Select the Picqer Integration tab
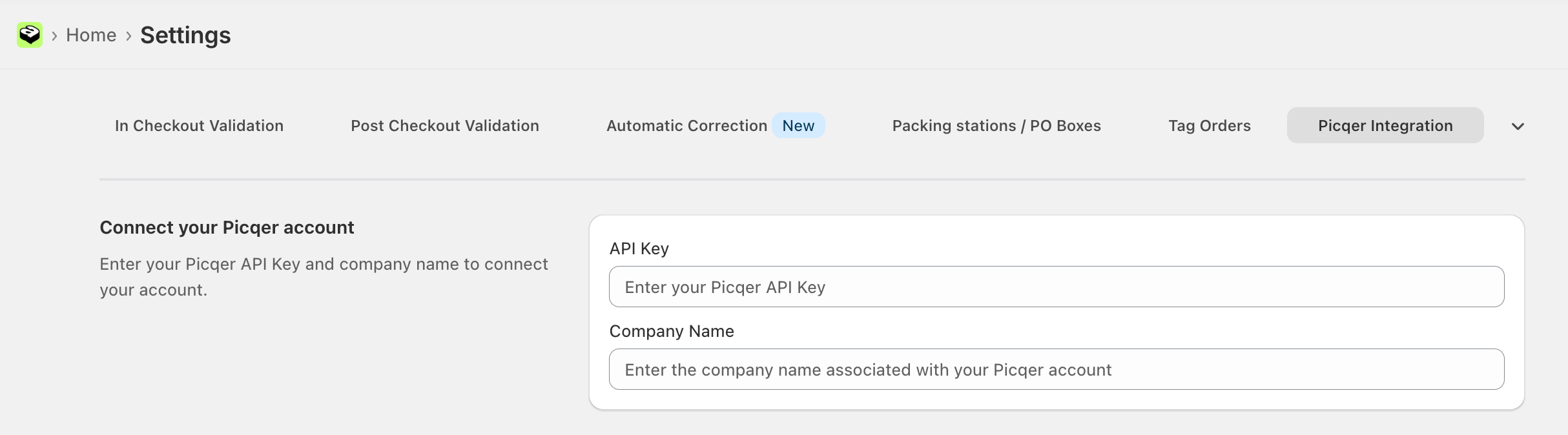Viewport: 1568px width, 435px height. [x=1385, y=125]
